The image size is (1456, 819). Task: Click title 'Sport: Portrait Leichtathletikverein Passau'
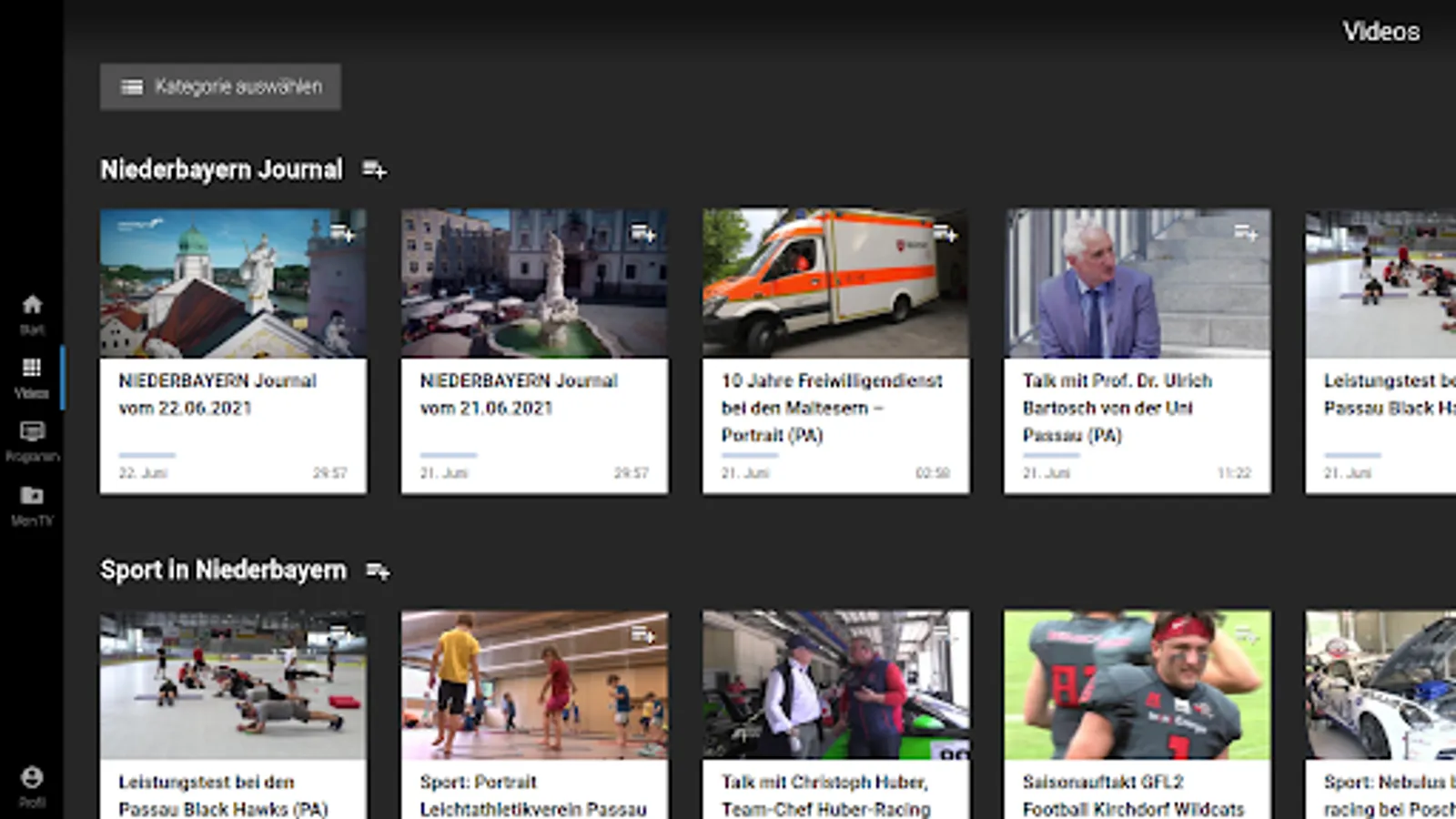(533, 795)
